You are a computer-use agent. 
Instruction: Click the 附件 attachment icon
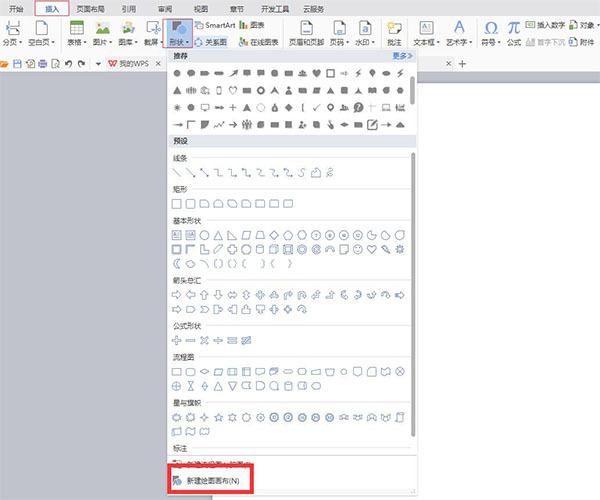coord(582,42)
